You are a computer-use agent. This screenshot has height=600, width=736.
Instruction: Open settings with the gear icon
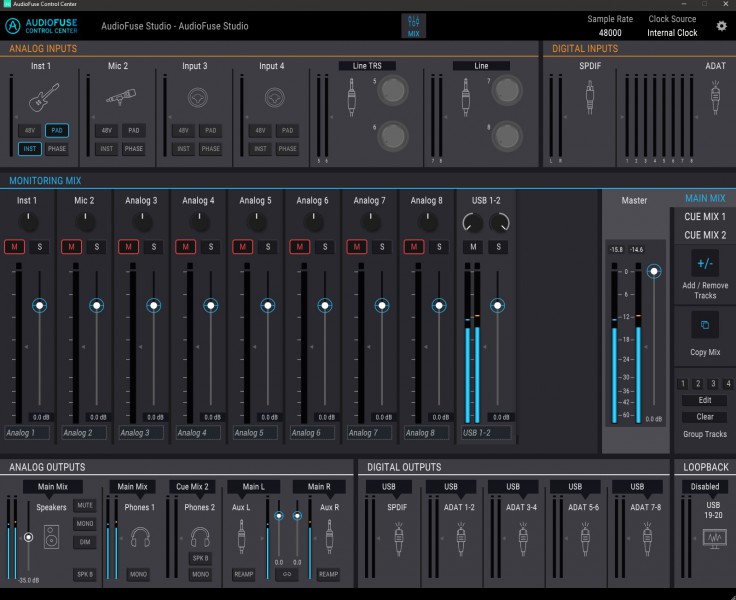pos(721,26)
